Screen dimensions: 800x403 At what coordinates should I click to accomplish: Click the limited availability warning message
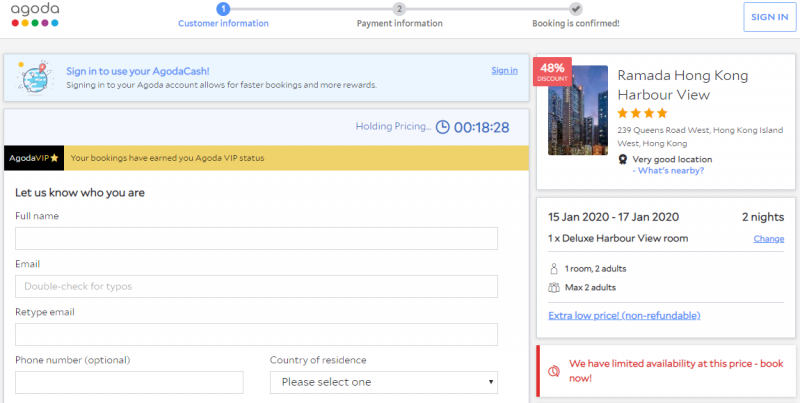[x=676, y=371]
